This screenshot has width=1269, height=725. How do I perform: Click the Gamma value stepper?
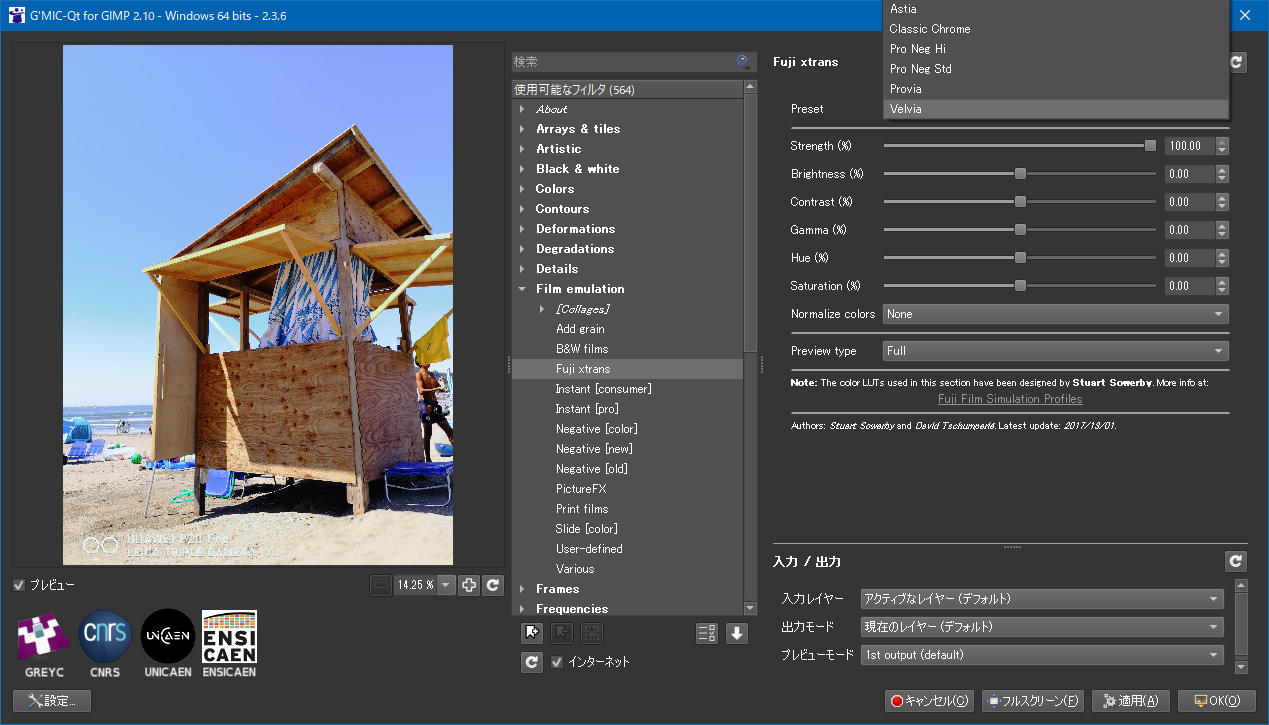[x=1222, y=230]
